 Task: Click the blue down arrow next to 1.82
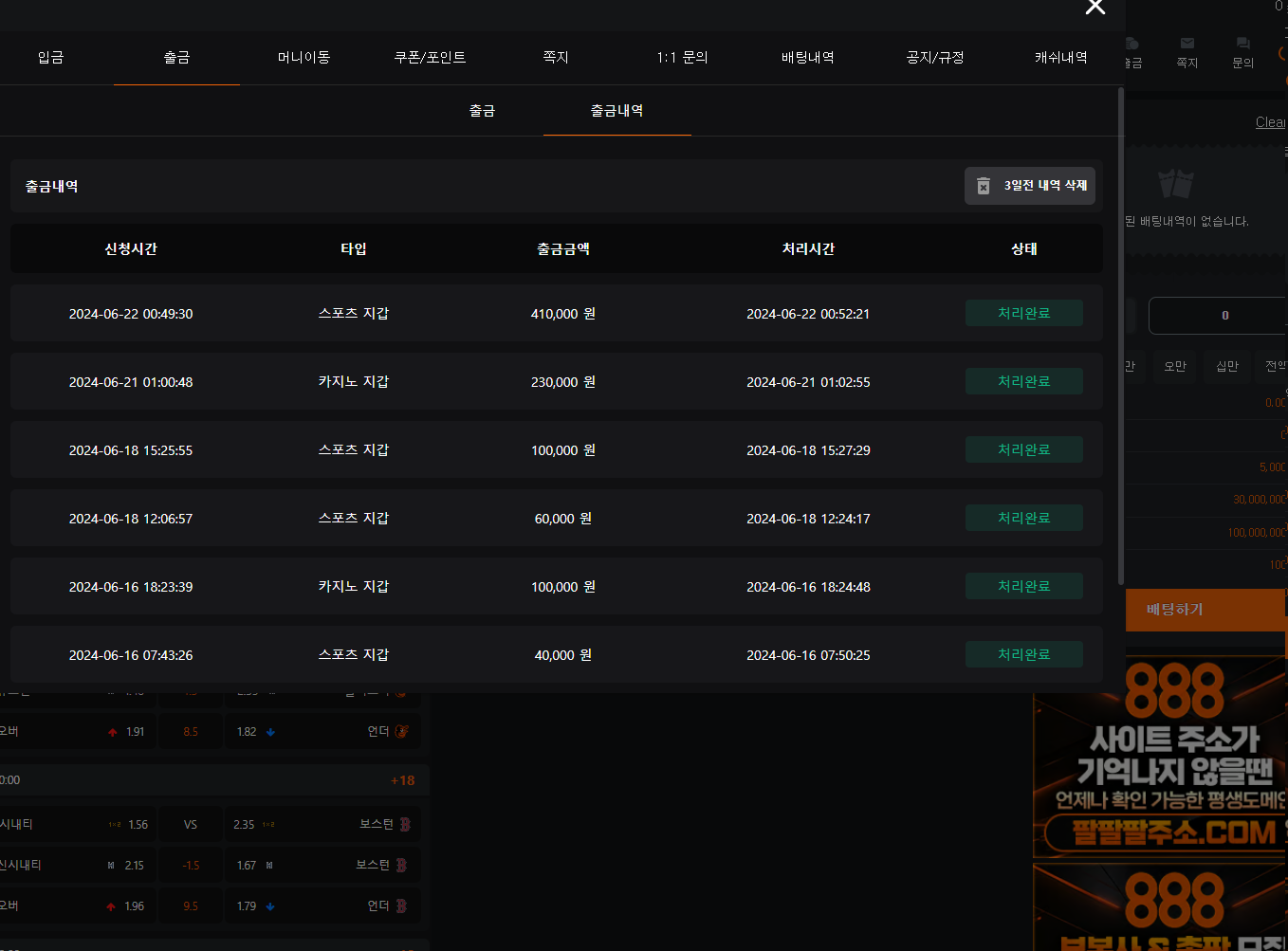click(271, 732)
